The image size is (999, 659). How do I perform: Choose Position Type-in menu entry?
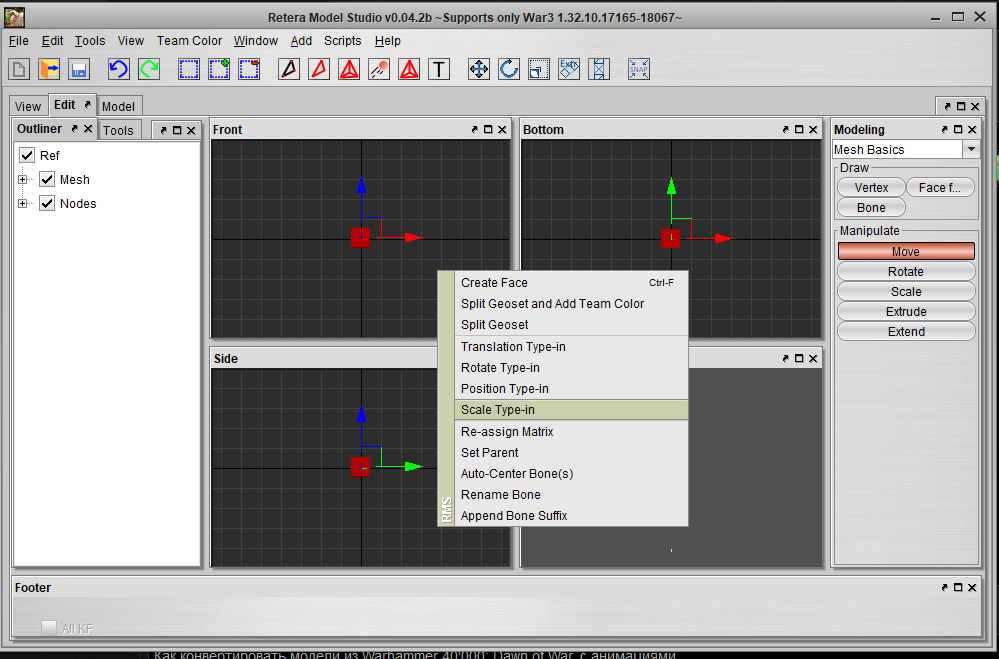(571, 389)
